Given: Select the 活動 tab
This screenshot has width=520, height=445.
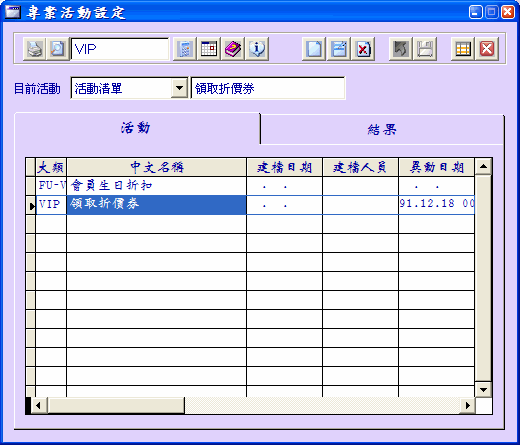Looking at the screenshot, I should (x=136, y=128).
